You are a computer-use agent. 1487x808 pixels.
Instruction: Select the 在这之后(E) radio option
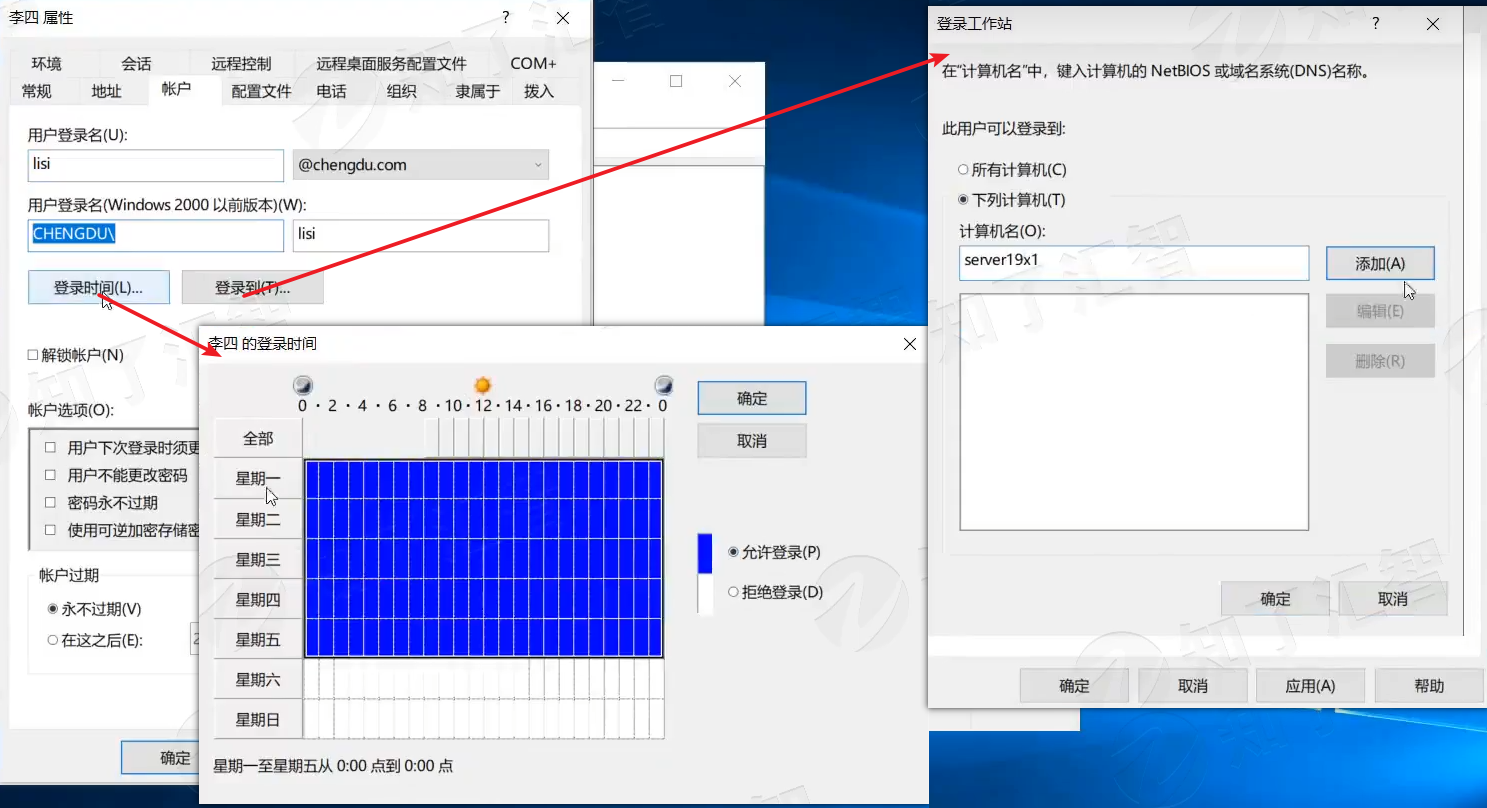(x=53, y=640)
